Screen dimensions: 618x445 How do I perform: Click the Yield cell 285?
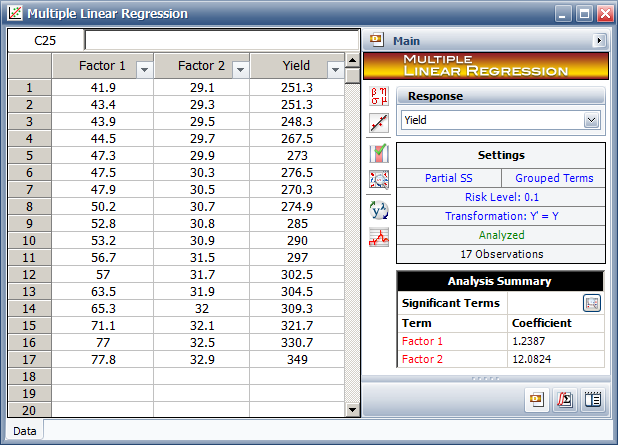297,223
